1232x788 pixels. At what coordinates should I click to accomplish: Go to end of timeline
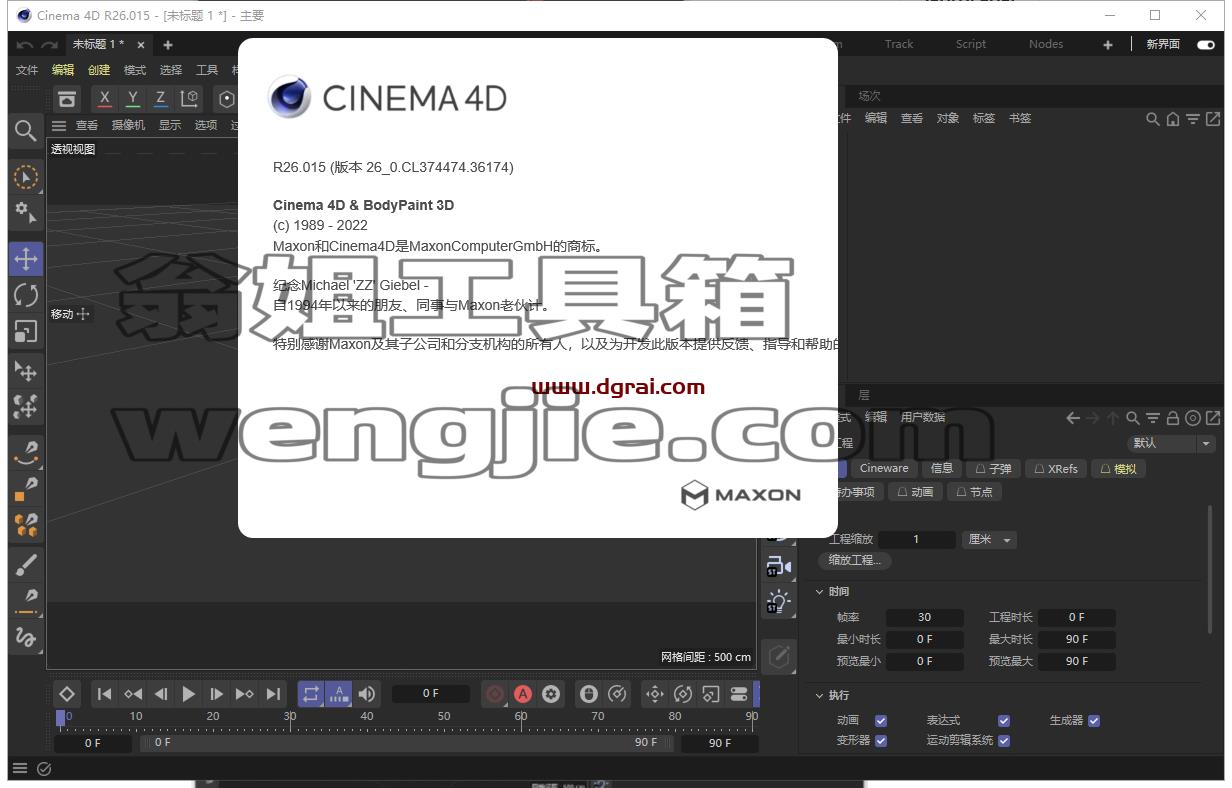tap(272, 694)
